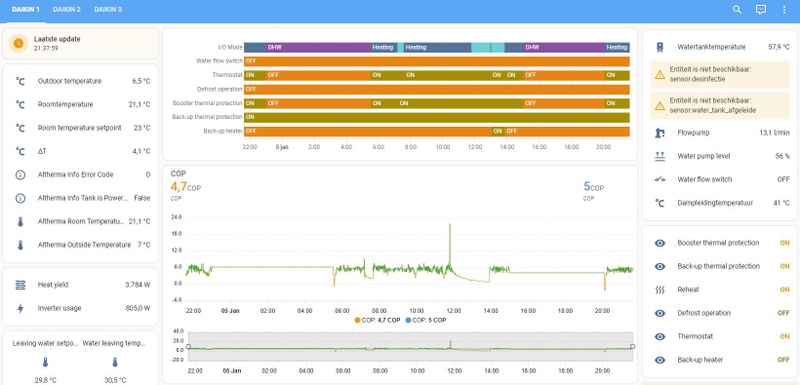Click the Reheat heat waves icon

click(x=660, y=290)
